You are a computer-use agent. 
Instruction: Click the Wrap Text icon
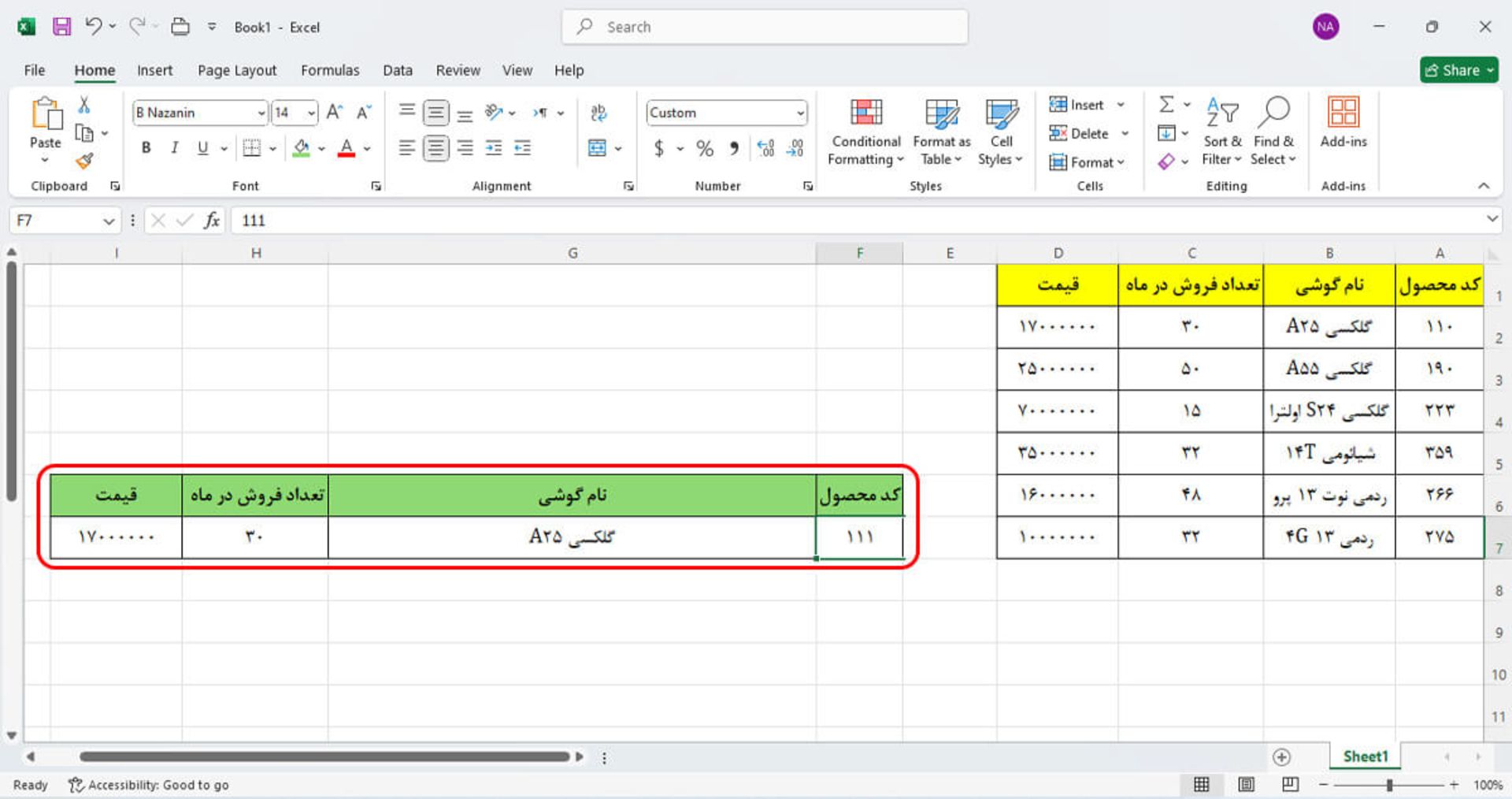598,113
